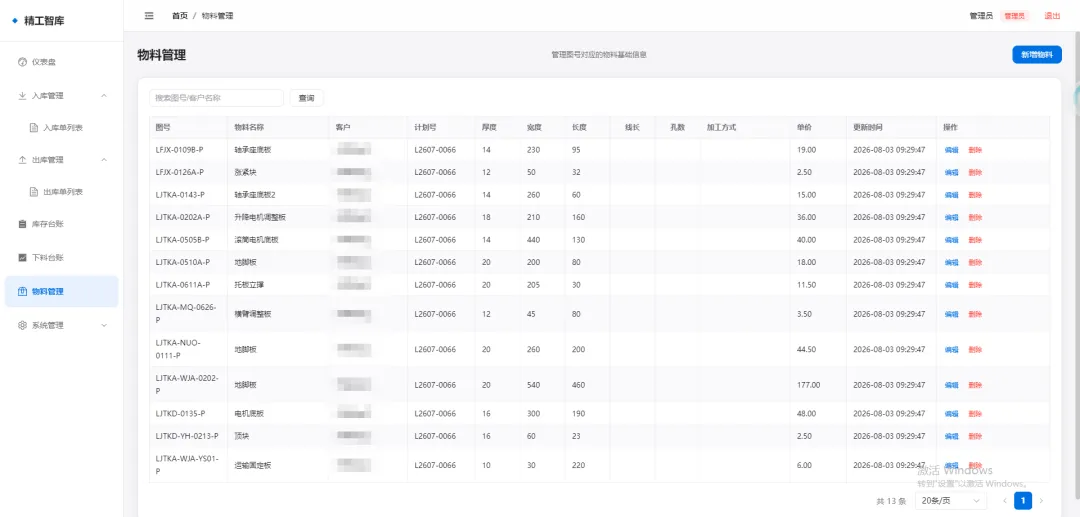Edit the 张紧块 row
1080x517 pixels.
(951, 172)
